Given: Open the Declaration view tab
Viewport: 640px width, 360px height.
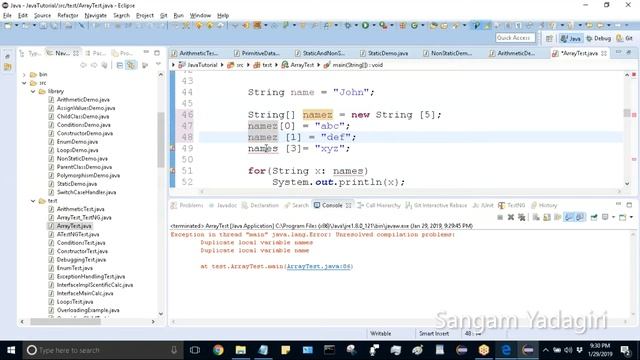Looking at the screenshot, I should (260, 205).
